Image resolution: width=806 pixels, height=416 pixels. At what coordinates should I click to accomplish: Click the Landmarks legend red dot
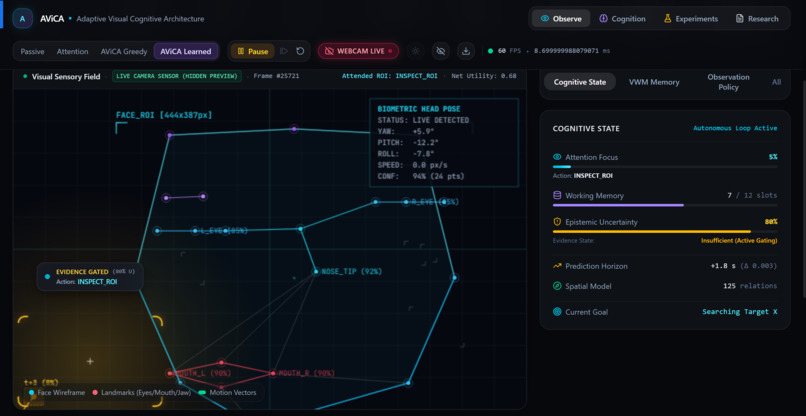(x=95, y=392)
